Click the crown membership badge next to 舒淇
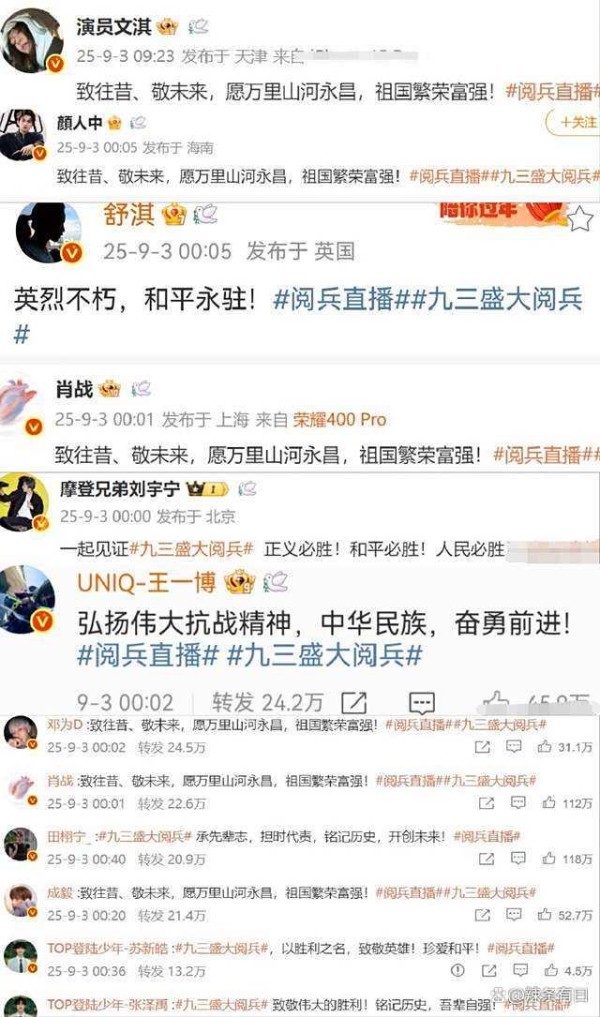Viewport: 600px width, 1017px height. coord(174,213)
